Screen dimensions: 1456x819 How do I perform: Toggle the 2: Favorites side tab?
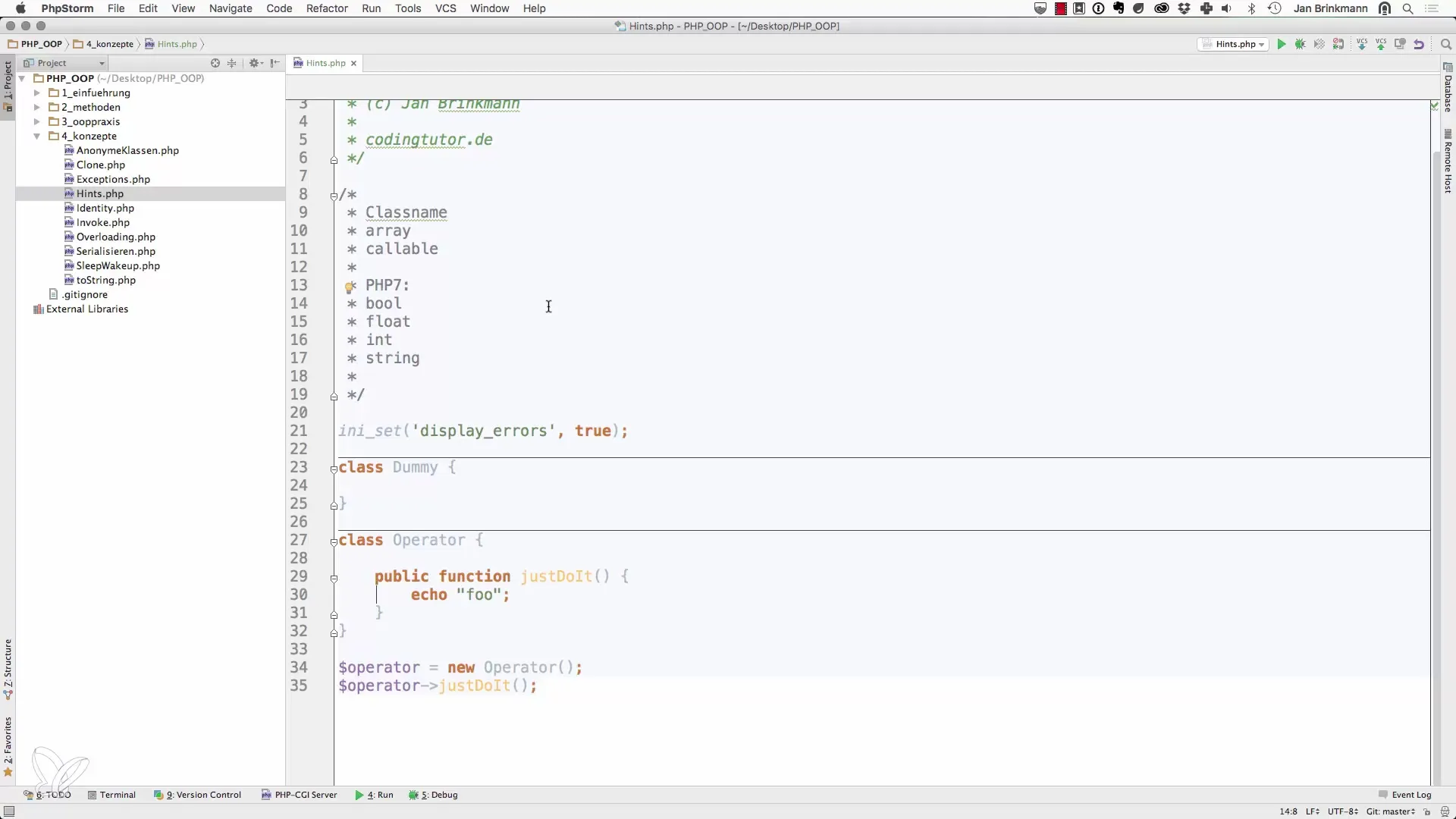tap(8, 747)
